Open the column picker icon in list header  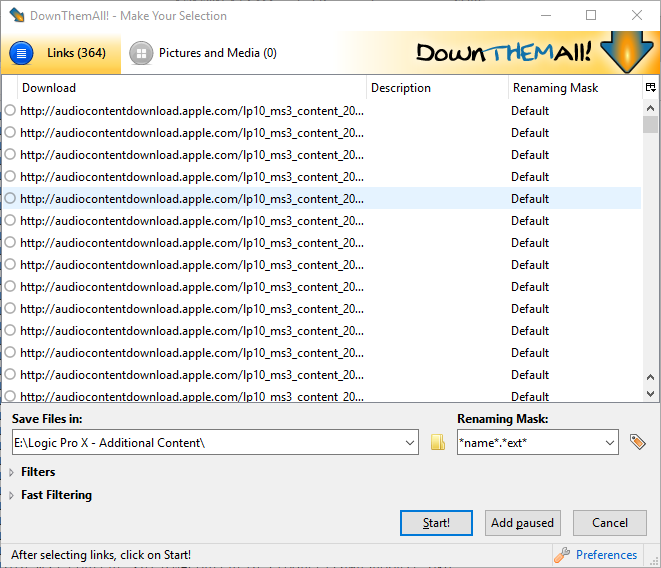[650, 88]
